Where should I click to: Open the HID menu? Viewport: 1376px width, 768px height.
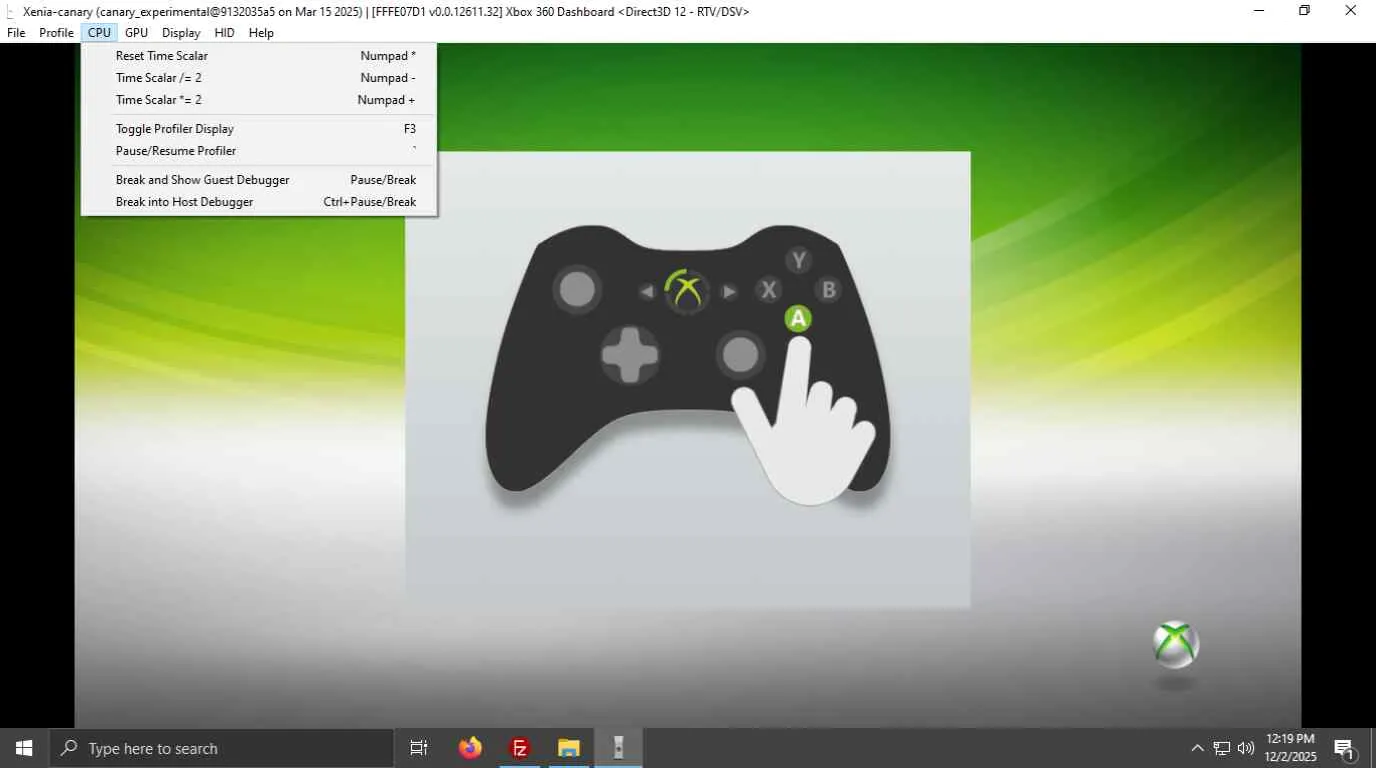point(225,33)
